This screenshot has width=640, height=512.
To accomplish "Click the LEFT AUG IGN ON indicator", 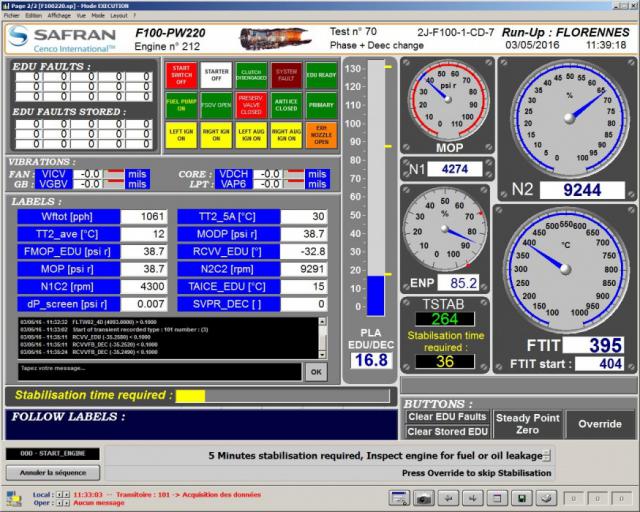I will pos(251,135).
